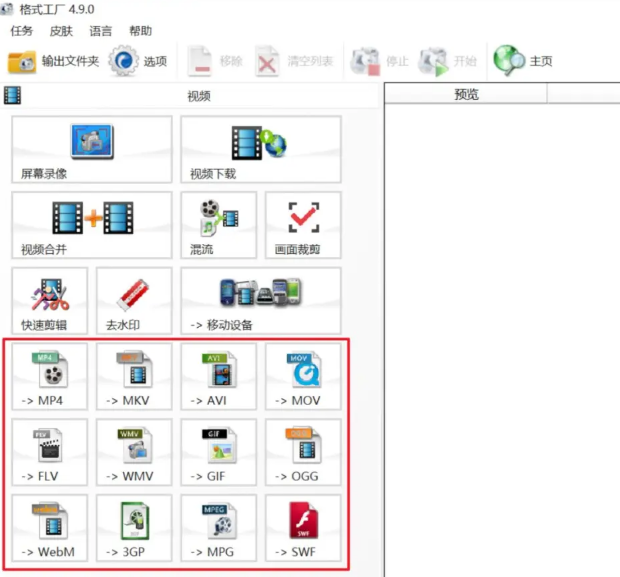This screenshot has height=577, width=620.
Task: Pick the MKV conversion icon
Action: [x=134, y=377]
